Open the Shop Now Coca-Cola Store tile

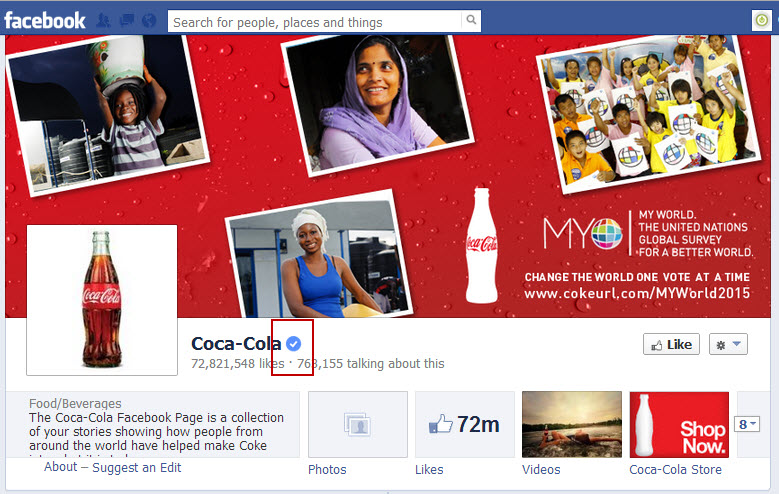click(x=679, y=424)
